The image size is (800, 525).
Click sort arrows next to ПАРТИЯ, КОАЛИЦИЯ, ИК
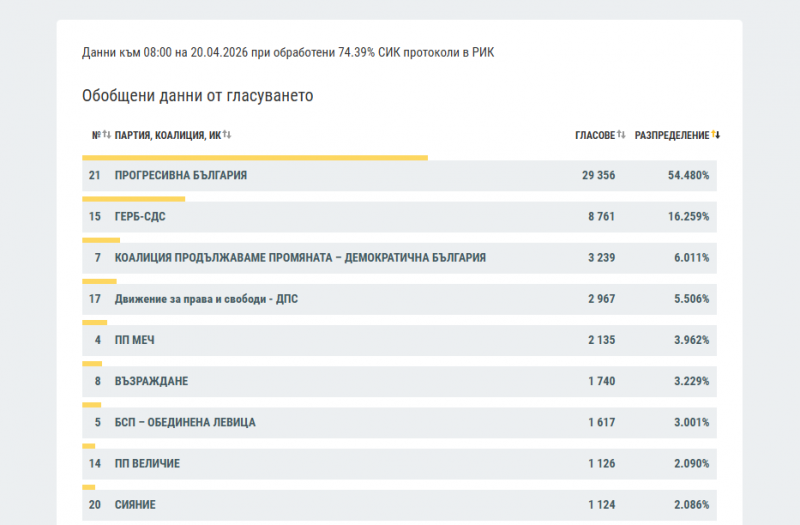pyautogui.click(x=227, y=135)
